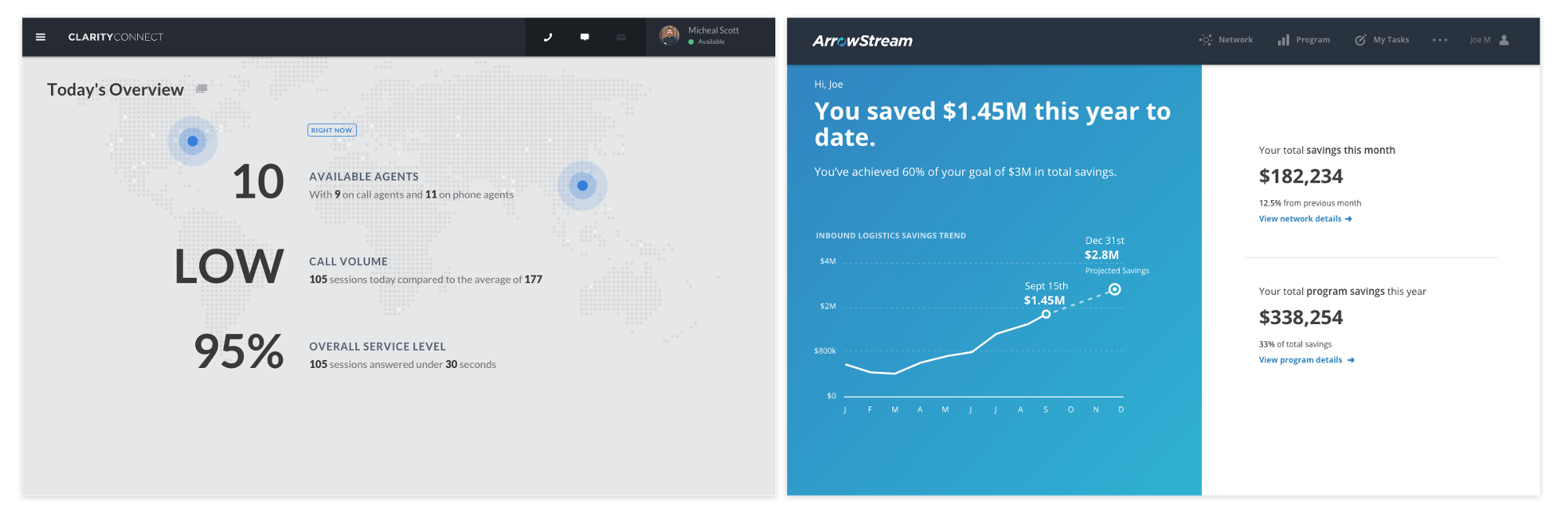Click the ArrowStream logo
Viewport: 1568px width, 528px height.
862,41
